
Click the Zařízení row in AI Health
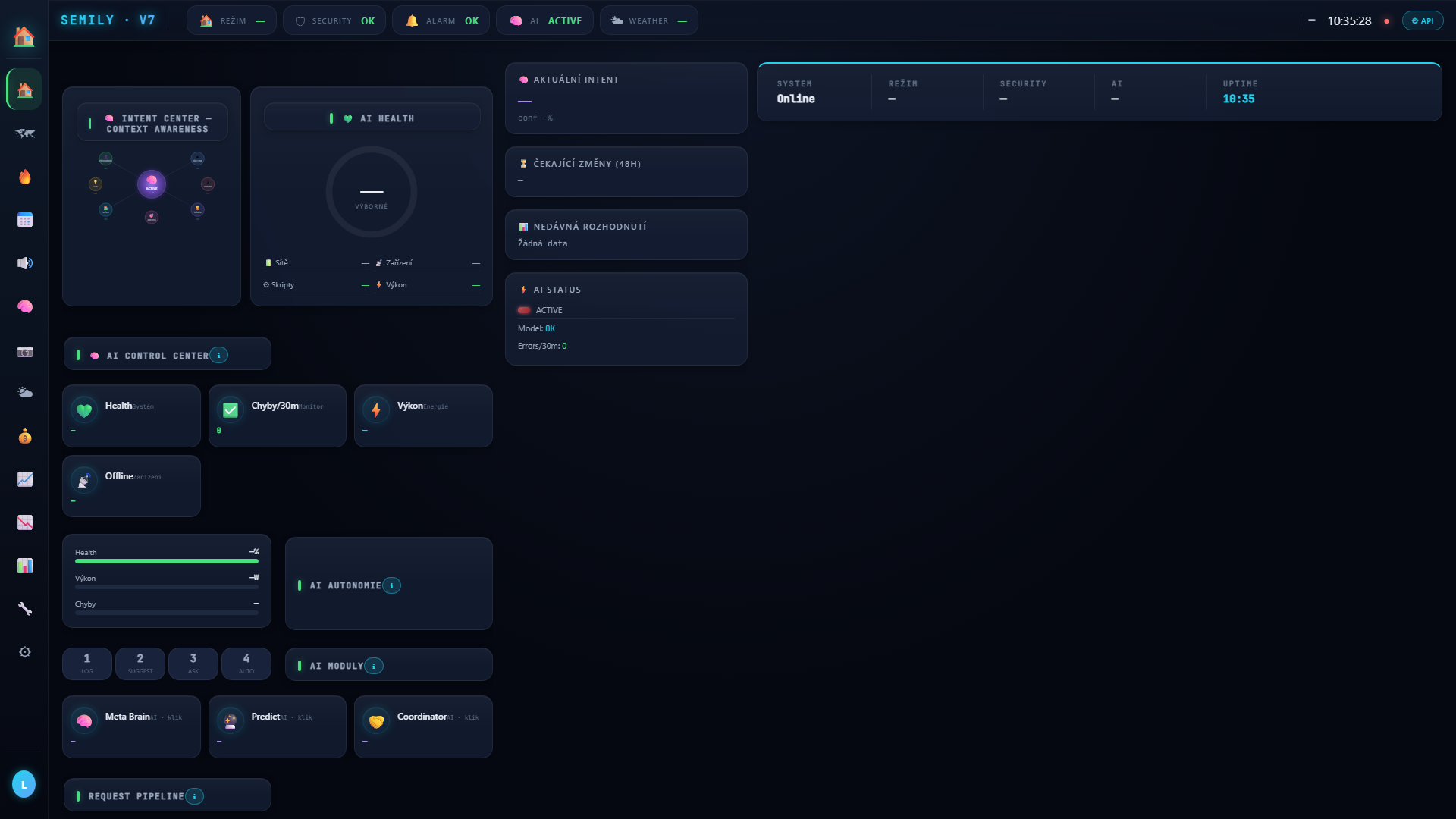pos(428,262)
